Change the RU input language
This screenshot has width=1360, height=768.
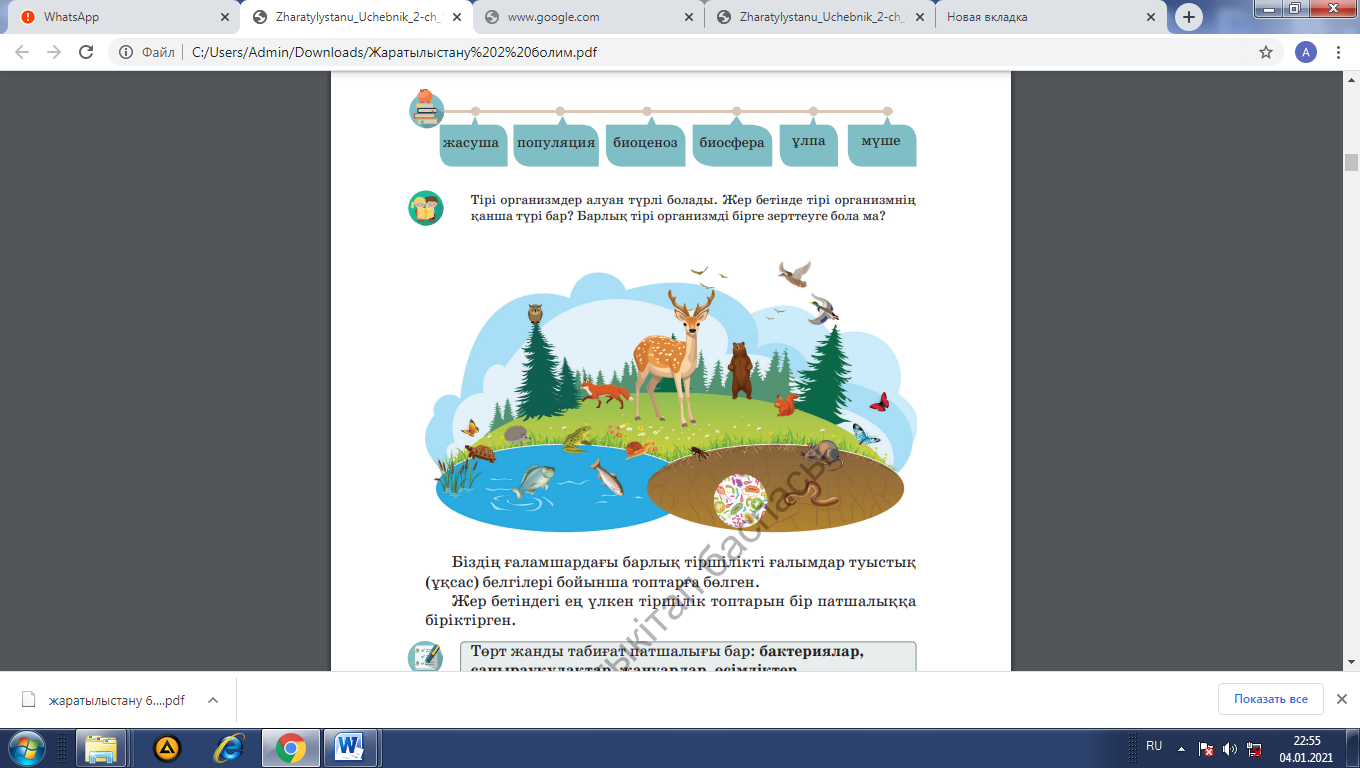pyautogui.click(x=1154, y=746)
